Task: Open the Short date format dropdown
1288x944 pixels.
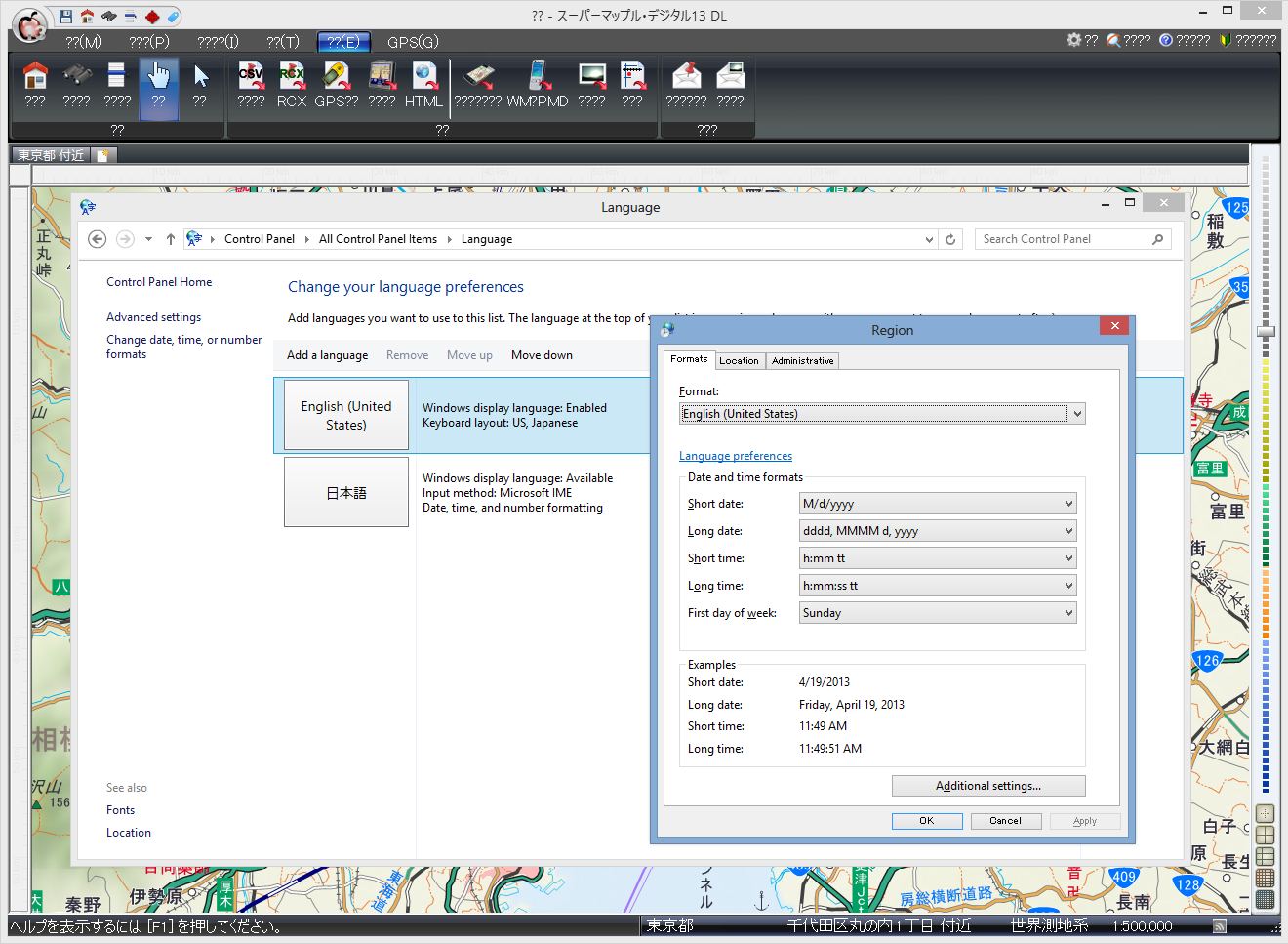Action: (x=938, y=504)
